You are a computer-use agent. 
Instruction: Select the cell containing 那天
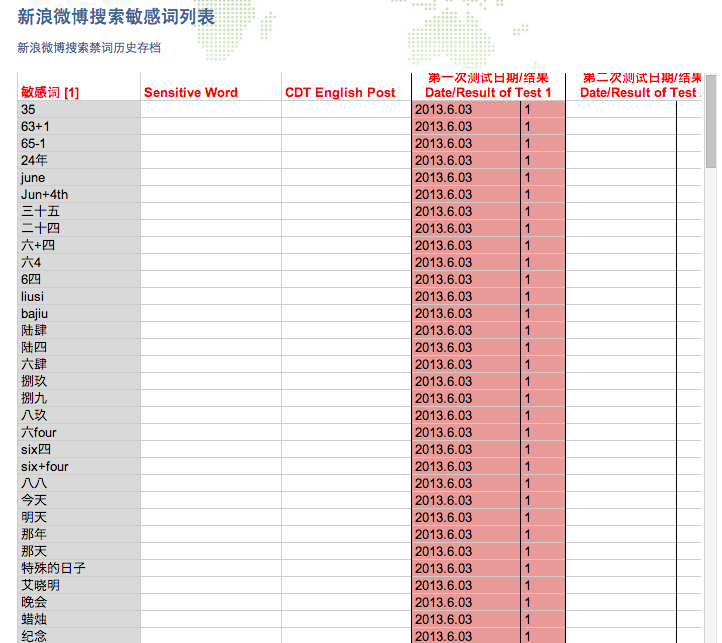[x=79, y=552]
